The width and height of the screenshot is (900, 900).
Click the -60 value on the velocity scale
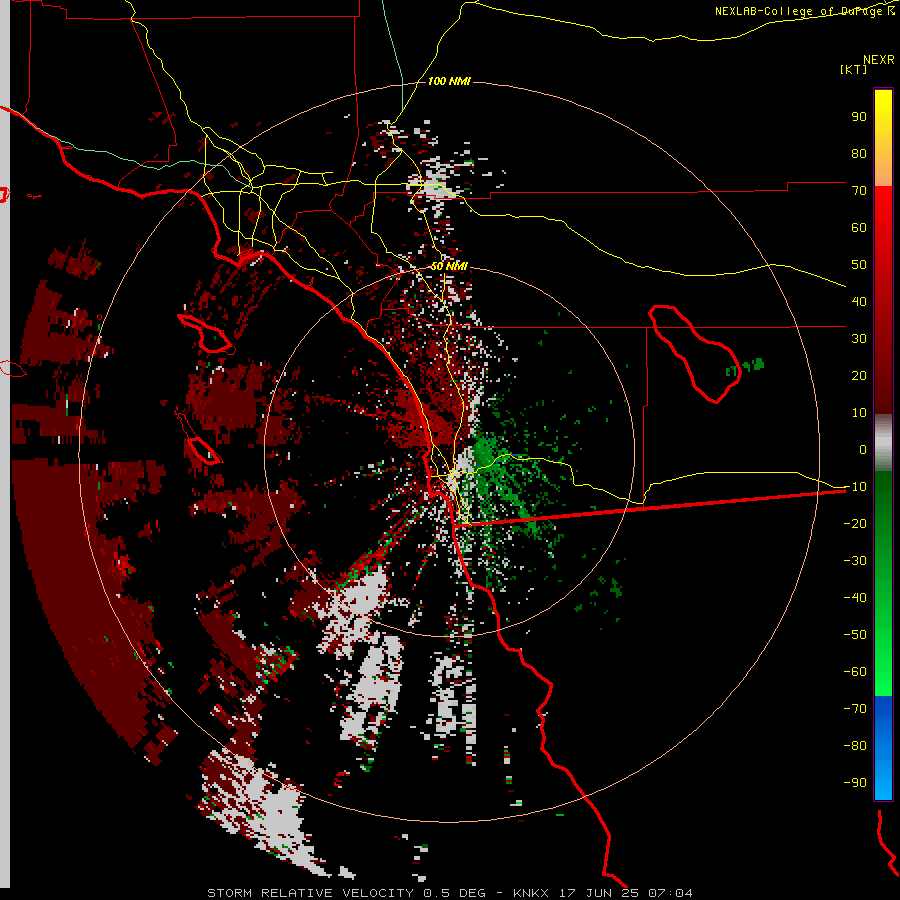tap(855, 672)
